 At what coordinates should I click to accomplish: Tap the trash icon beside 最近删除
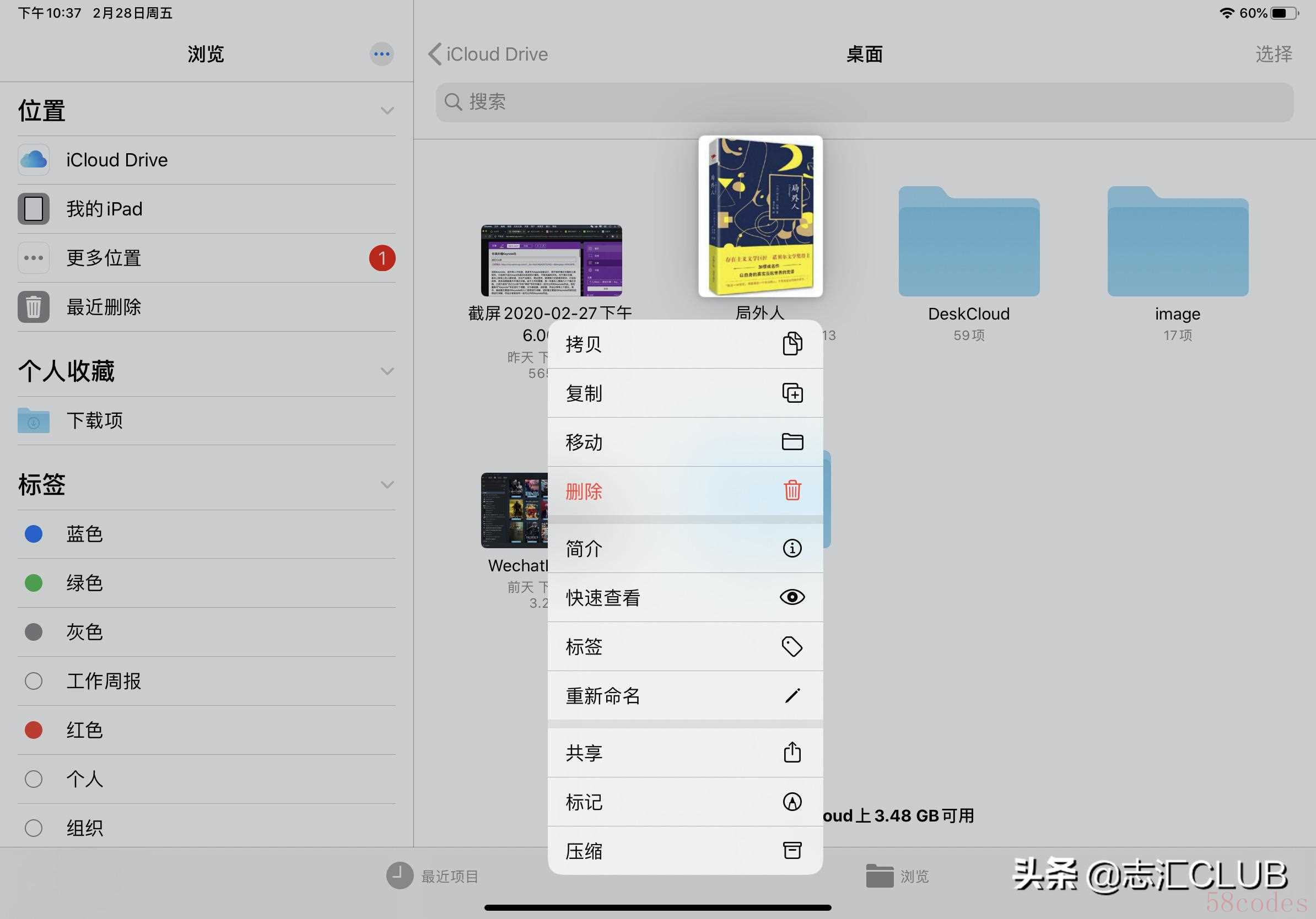point(34,307)
